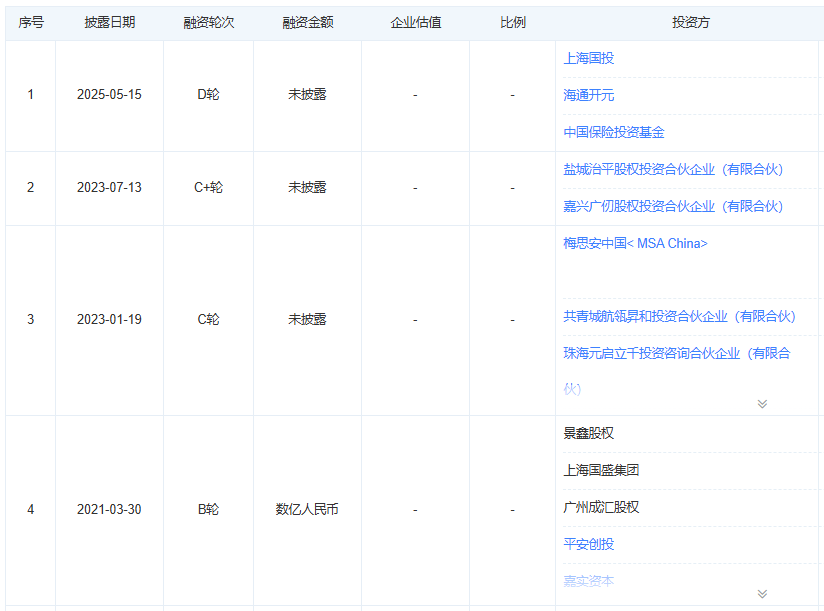Click the 企业估值 dash in the B轮 row
The width and height of the screenshot is (824, 611).
pyautogui.click(x=415, y=510)
